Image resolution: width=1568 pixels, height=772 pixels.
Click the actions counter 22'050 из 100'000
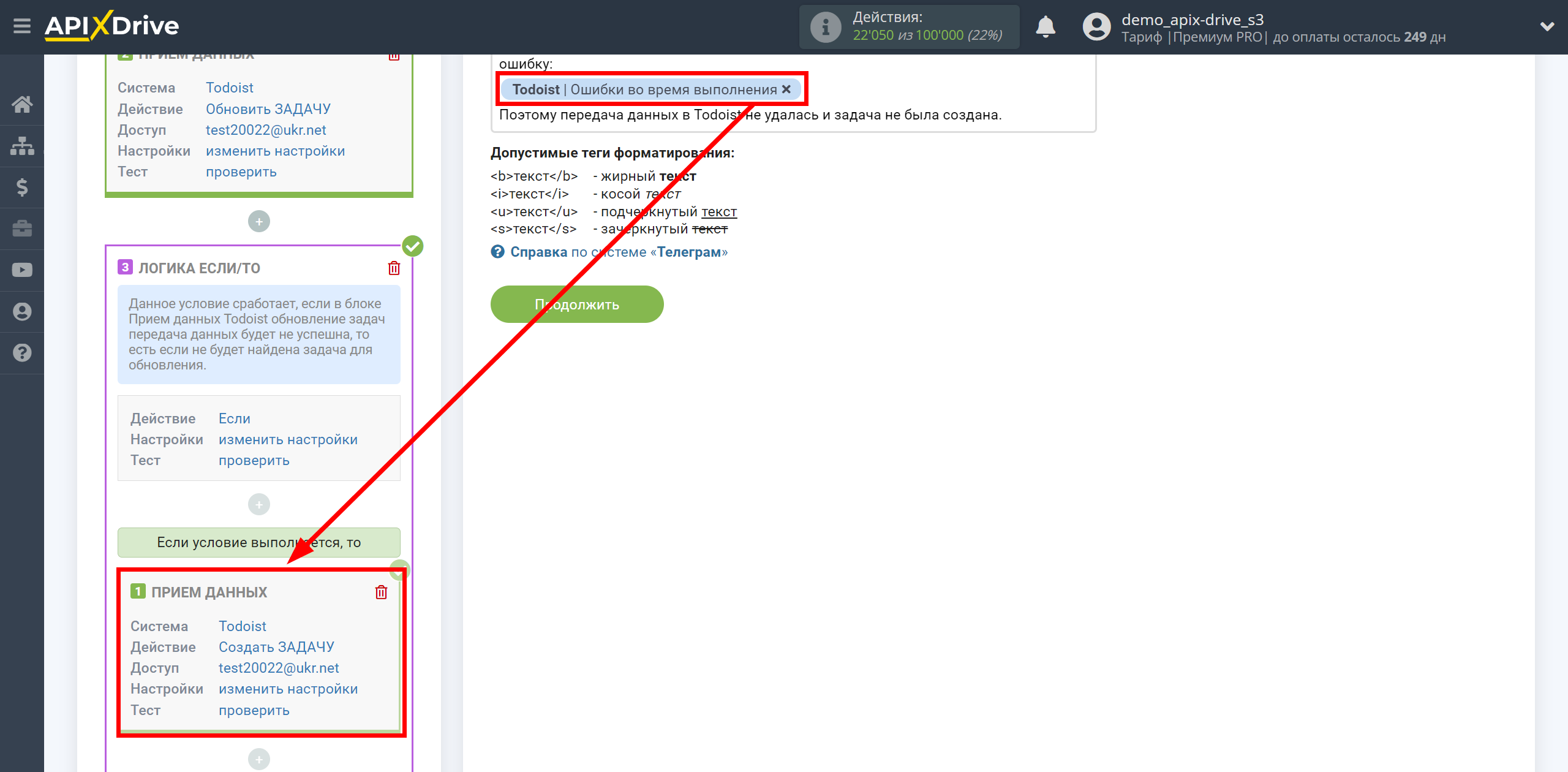(927, 36)
